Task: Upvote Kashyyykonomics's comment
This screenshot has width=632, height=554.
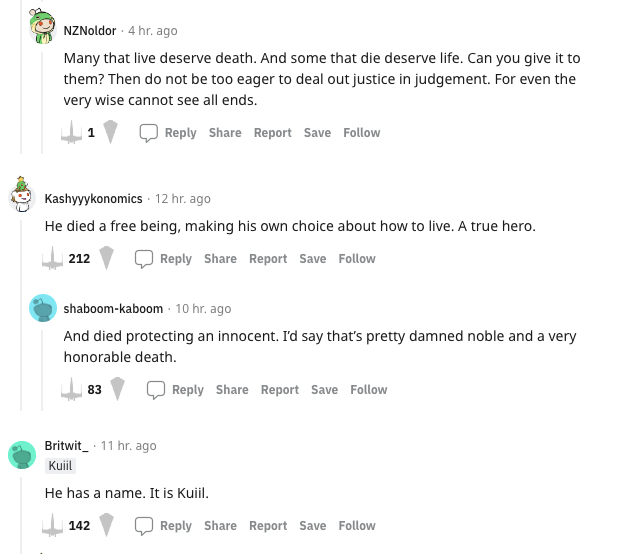Action: (x=52, y=258)
